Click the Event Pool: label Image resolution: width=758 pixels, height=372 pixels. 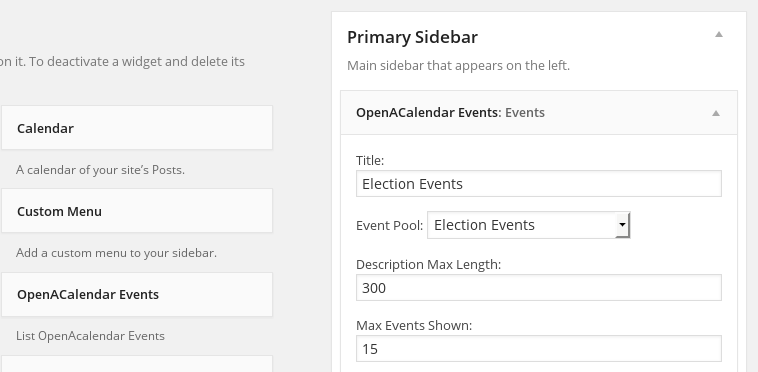pyautogui.click(x=389, y=226)
